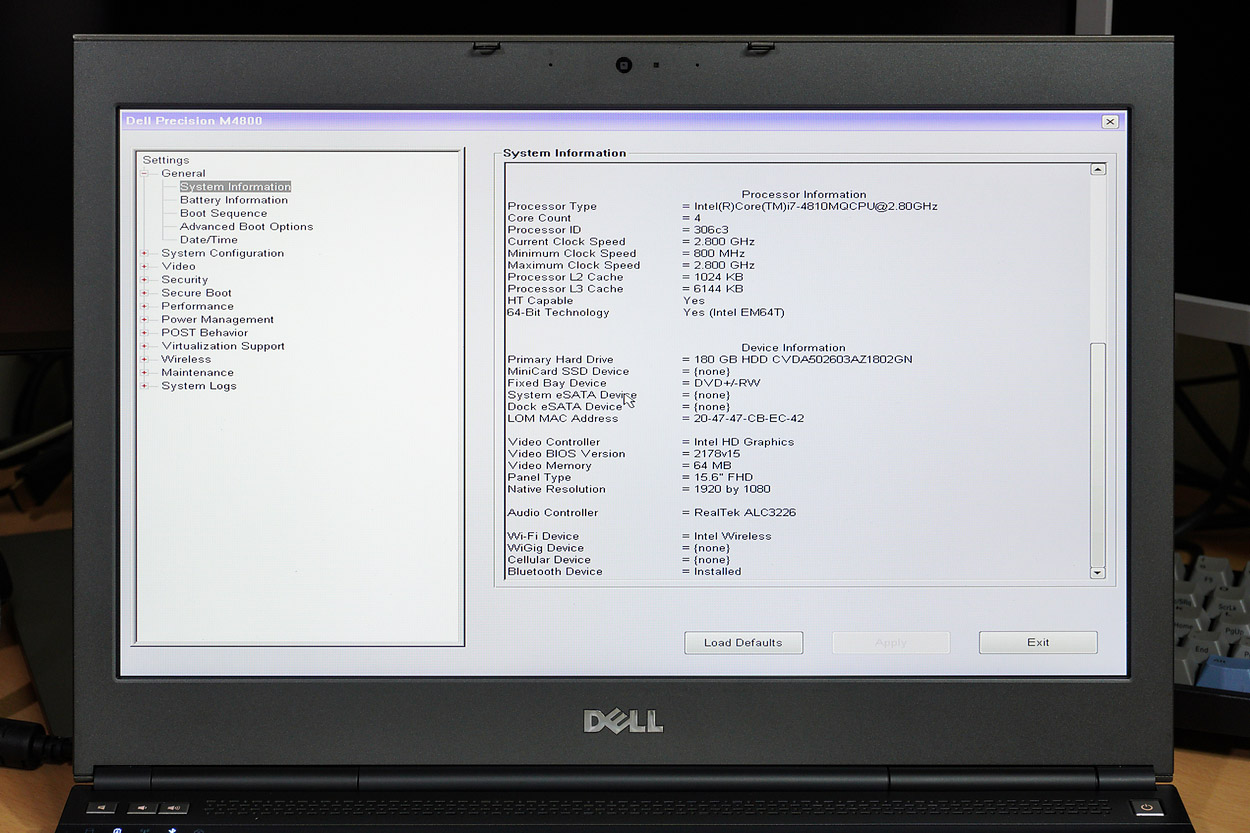Expand the Video node plus sign
The height and width of the screenshot is (833, 1250).
point(145,266)
